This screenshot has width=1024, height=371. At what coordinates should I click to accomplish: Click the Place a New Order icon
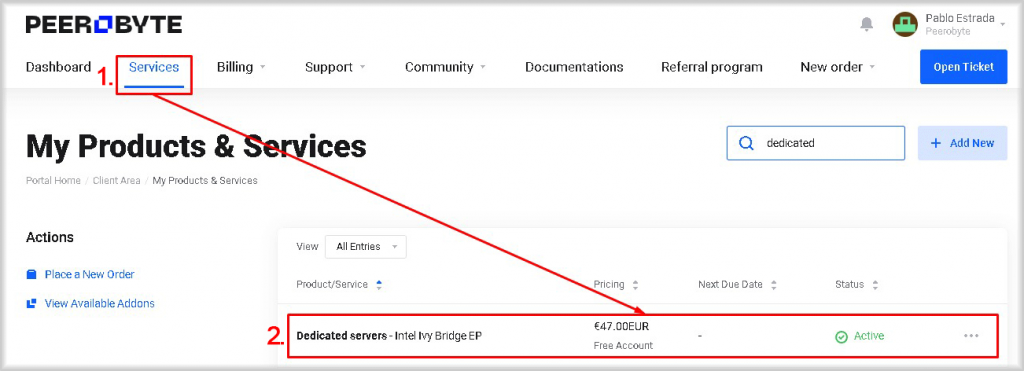(31, 274)
